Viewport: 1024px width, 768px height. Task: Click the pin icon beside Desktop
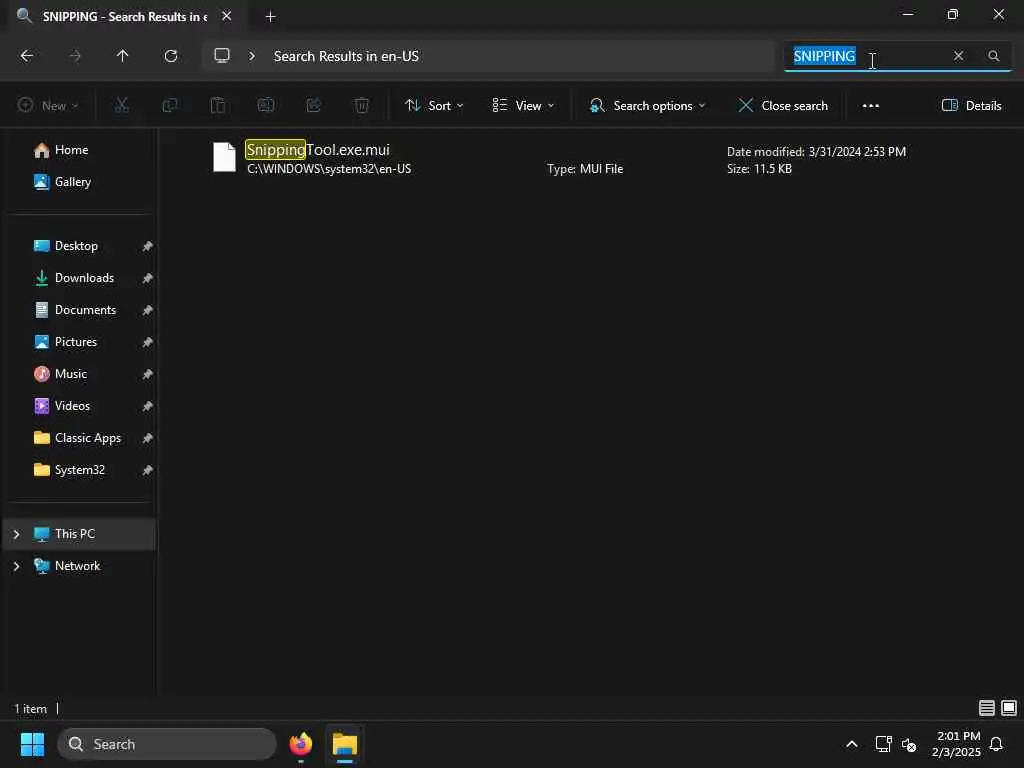point(148,246)
